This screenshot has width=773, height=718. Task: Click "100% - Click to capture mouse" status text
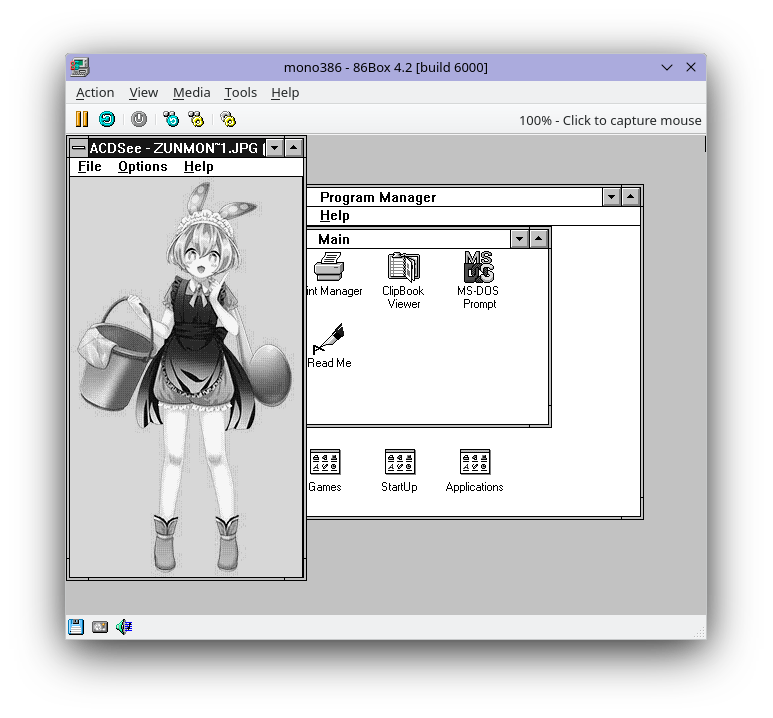(x=610, y=120)
